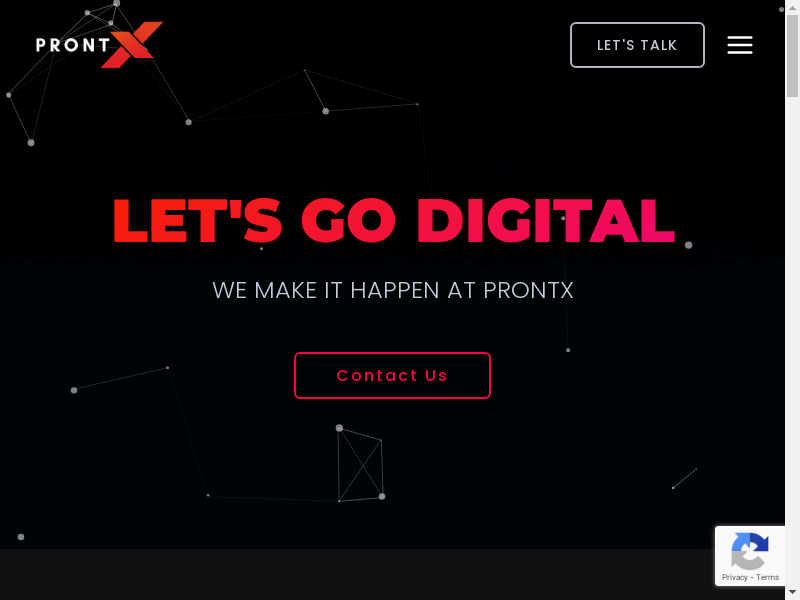Click the white PRONT text in the logo
This screenshot has width=800, height=600.
72,45
